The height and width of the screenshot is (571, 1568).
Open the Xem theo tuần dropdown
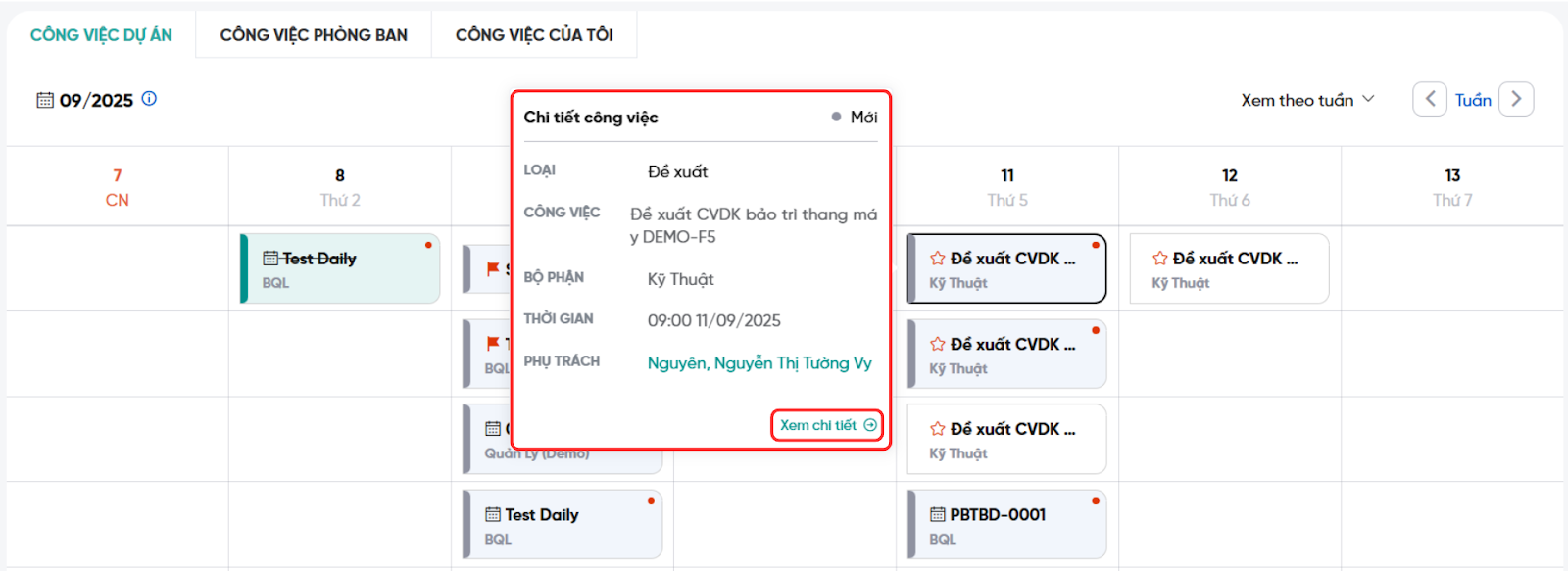click(1307, 100)
